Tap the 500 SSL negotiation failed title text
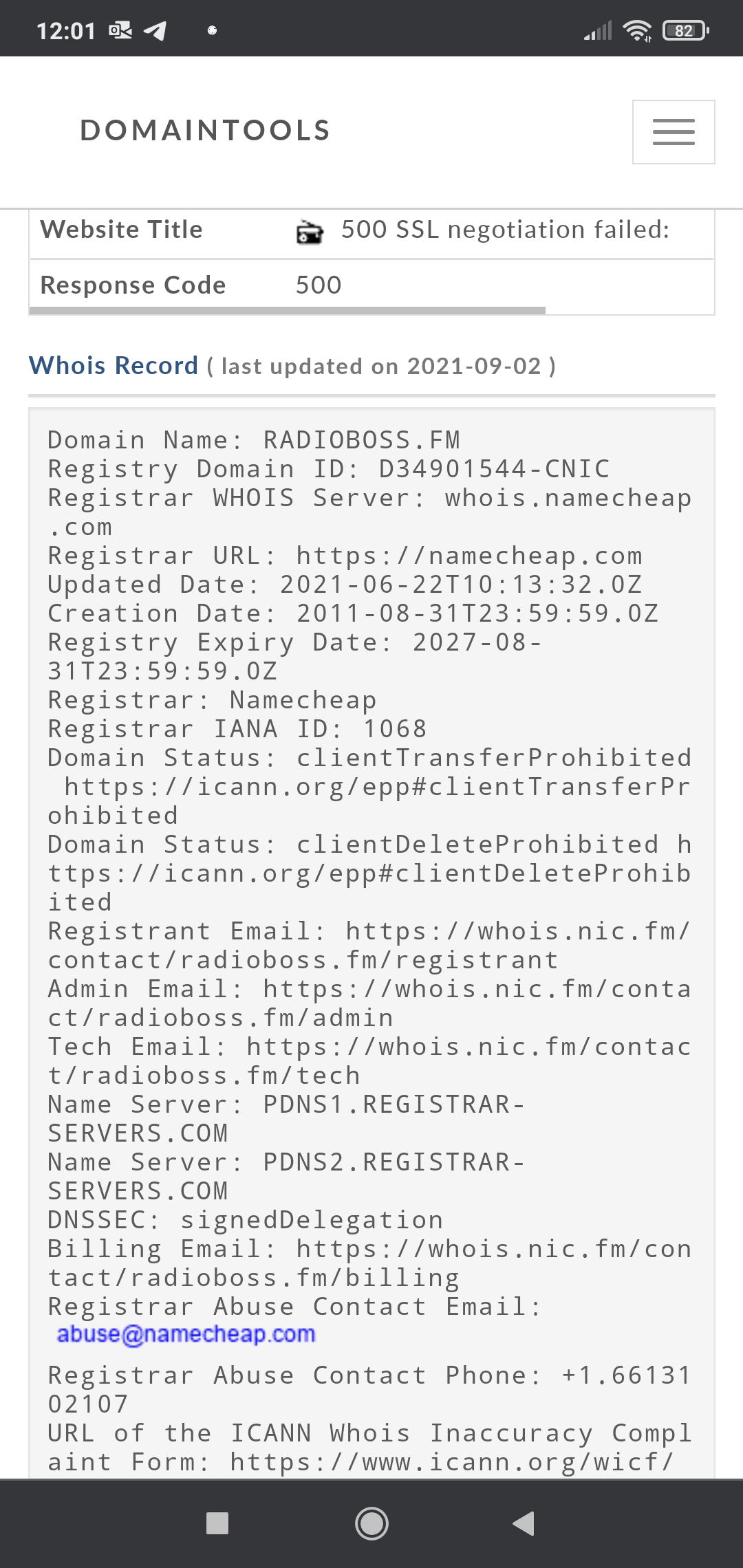This screenshot has height=1568, width=743. pos(506,230)
